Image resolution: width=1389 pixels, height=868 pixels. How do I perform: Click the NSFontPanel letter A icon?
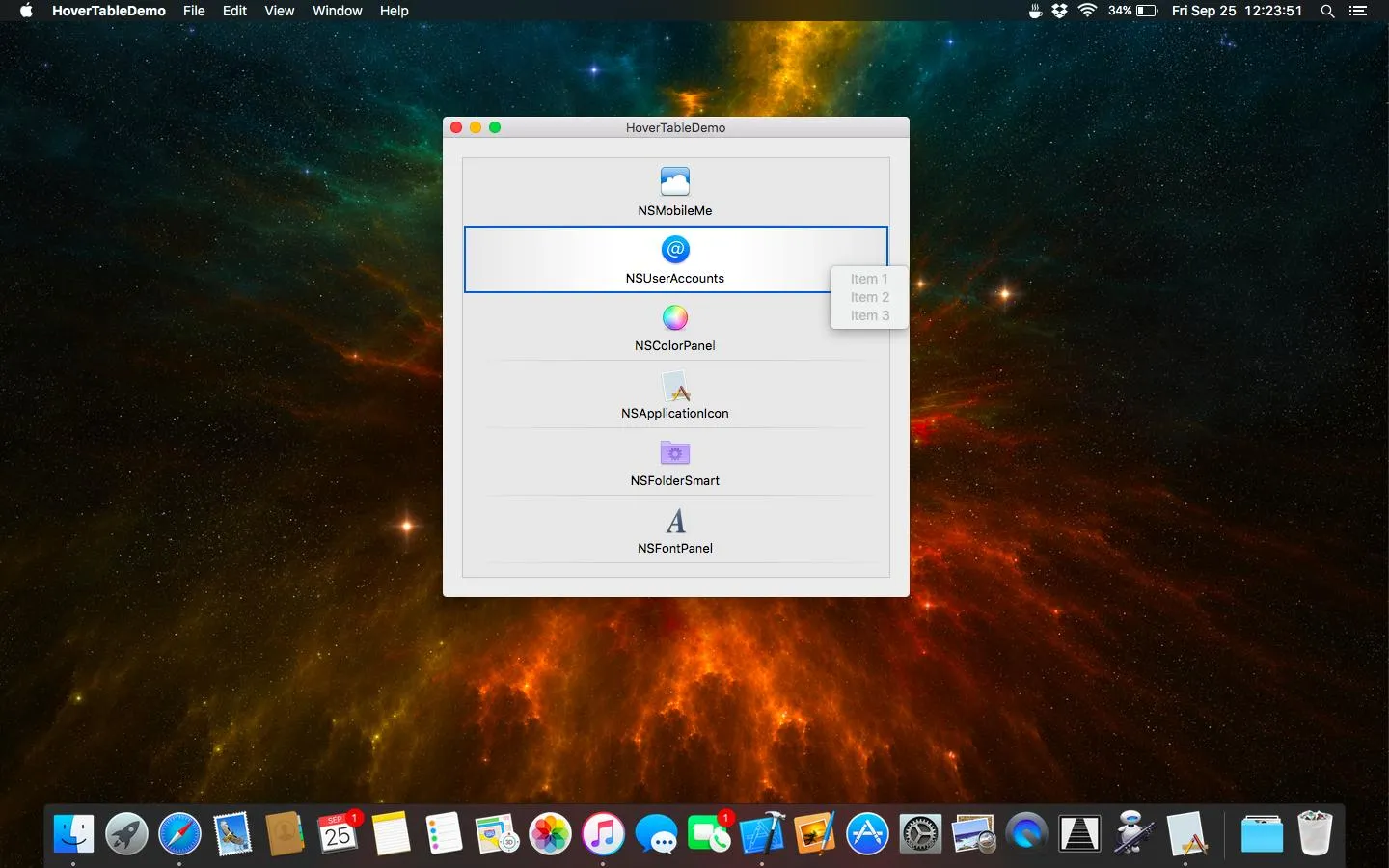point(675,521)
